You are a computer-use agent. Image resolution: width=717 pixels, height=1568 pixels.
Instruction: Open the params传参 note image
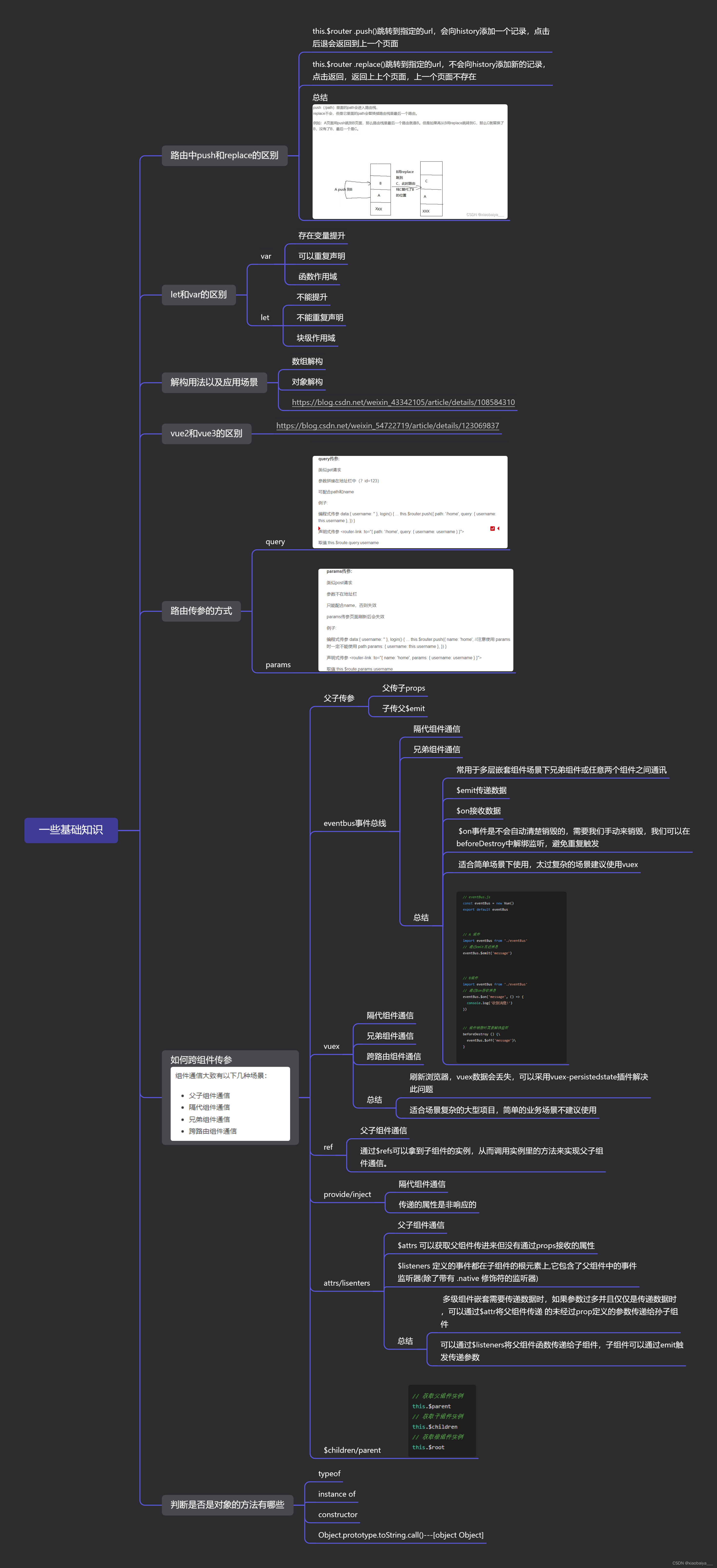coord(415,620)
